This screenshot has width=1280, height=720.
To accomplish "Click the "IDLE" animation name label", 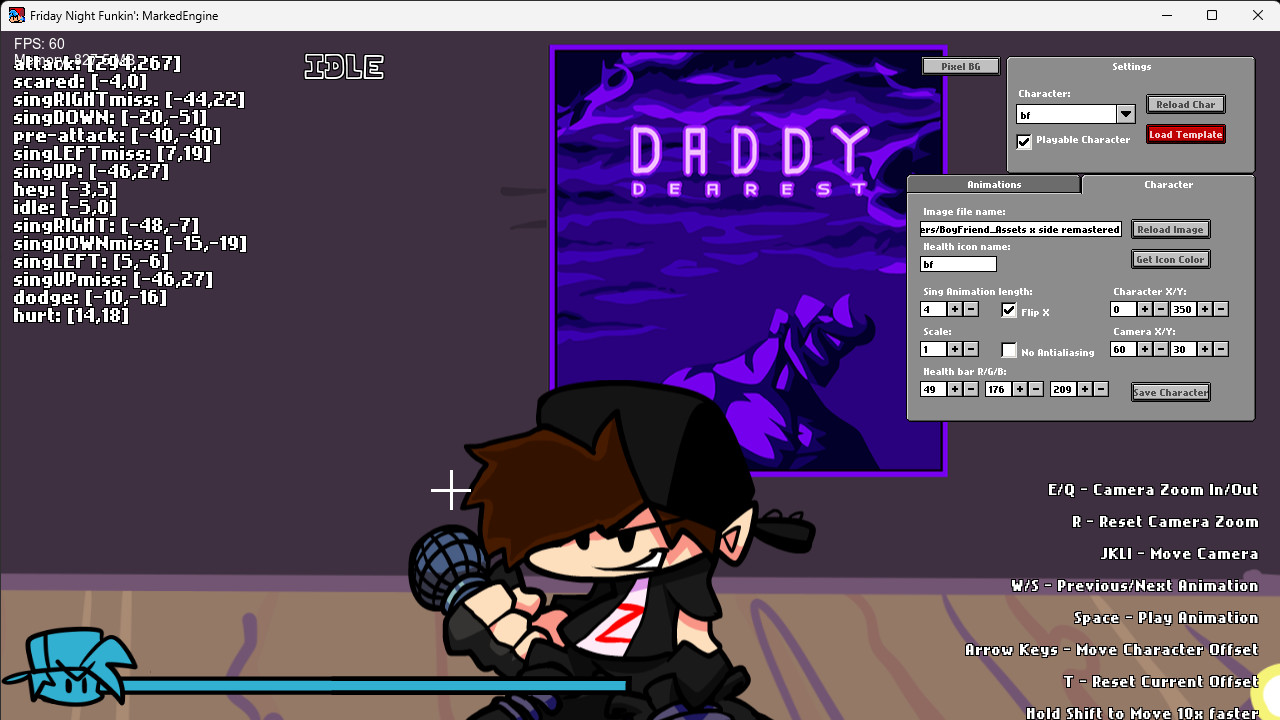I will pyautogui.click(x=344, y=67).
